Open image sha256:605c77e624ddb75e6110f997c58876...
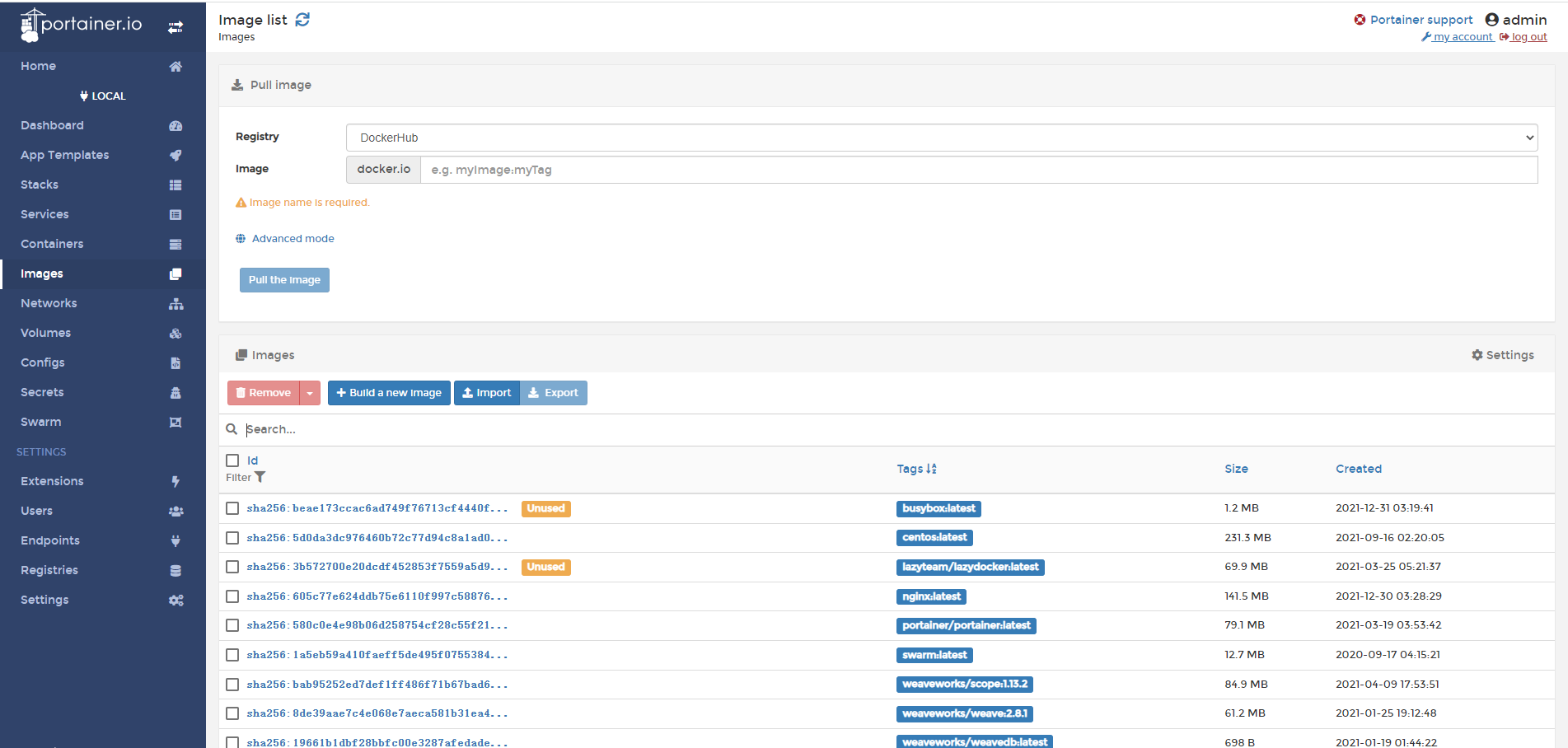 coord(377,596)
